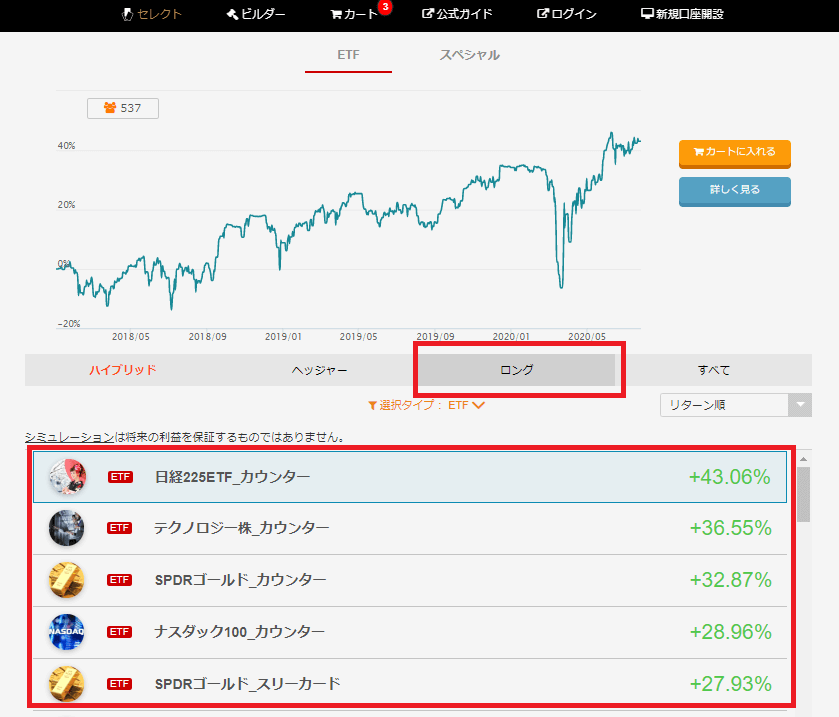The image size is (839, 717).
Task: Expand the 選択タイプ ETF filter
Action: (427, 405)
